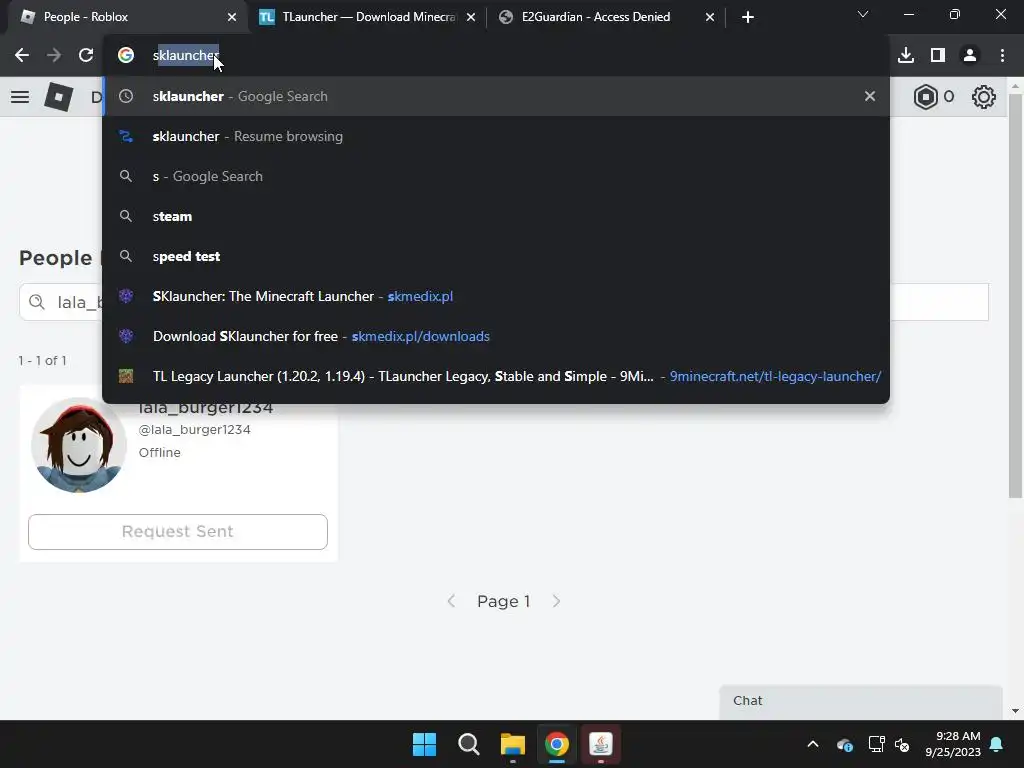Open a new browser tab
Screen dimensions: 1024x768
pyautogui.click(x=748, y=17)
